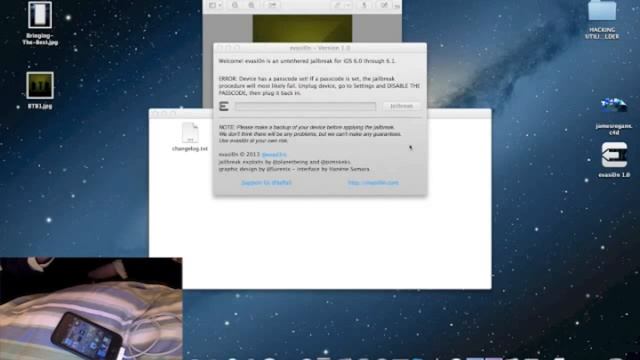640x360 pixels.
Task: Click the Jailbreak button in evasi0n
Action: (x=401, y=106)
